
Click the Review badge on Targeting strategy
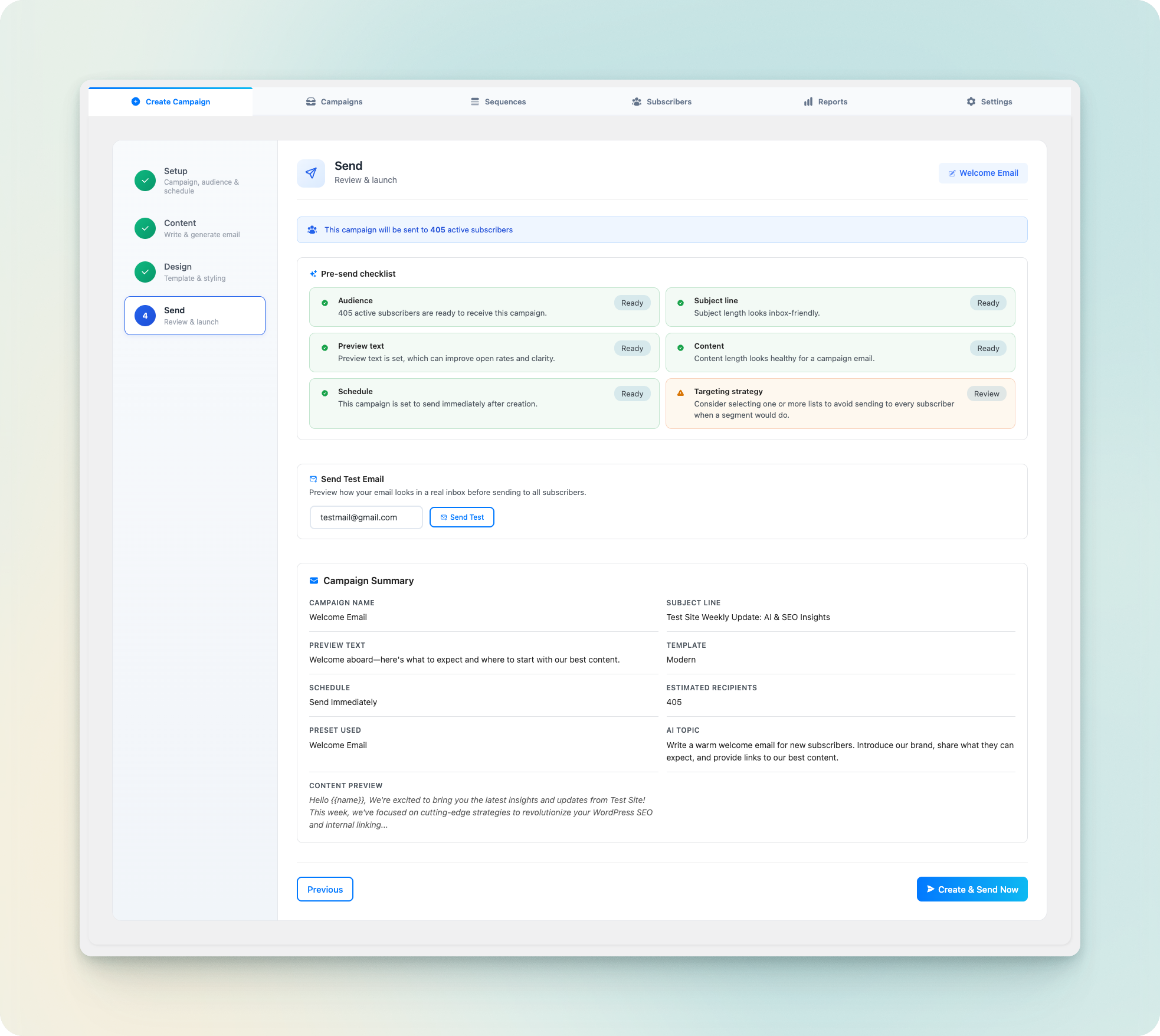pyautogui.click(x=987, y=394)
